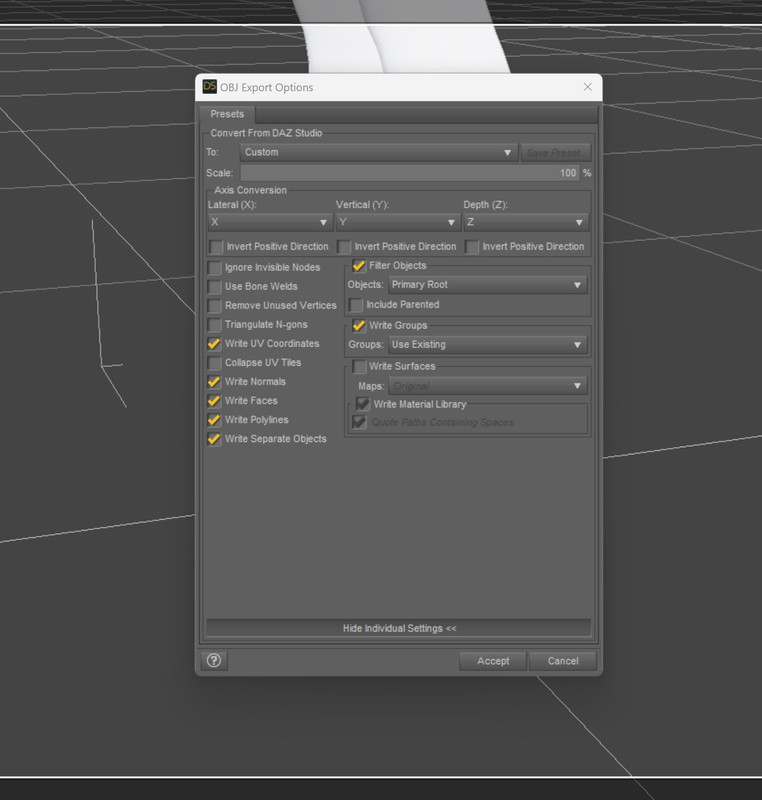Open the Presets tab
The image size is (762, 800).
pyautogui.click(x=227, y=114)
